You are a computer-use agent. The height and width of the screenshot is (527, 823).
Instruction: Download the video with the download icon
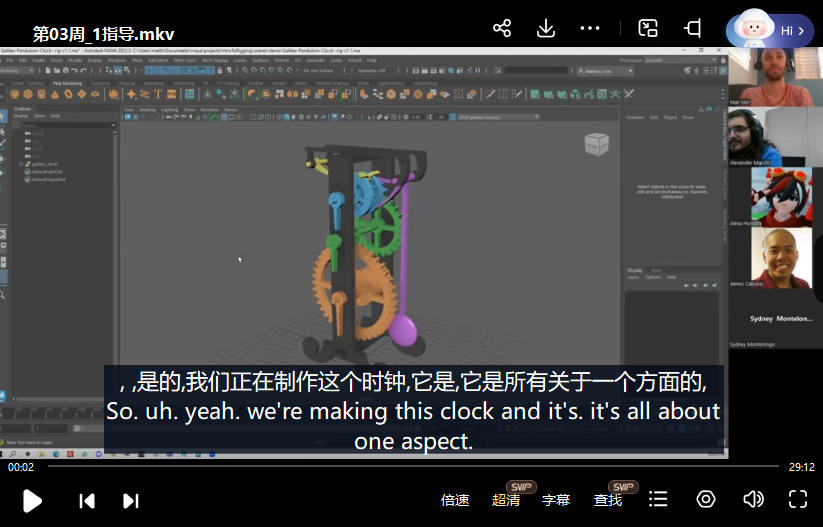[546, 28]
